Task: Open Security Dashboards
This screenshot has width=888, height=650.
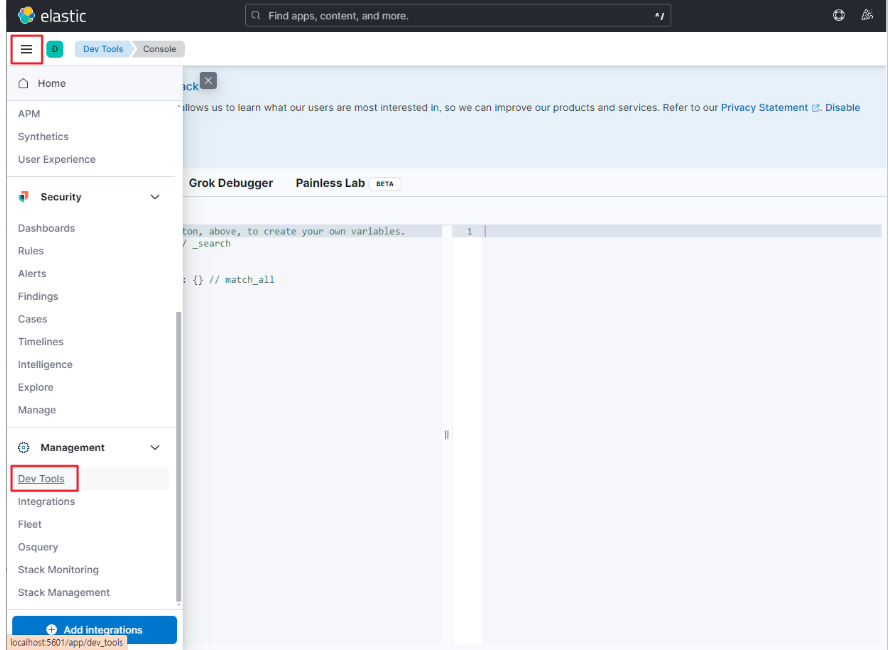Action: click(46, 228)
